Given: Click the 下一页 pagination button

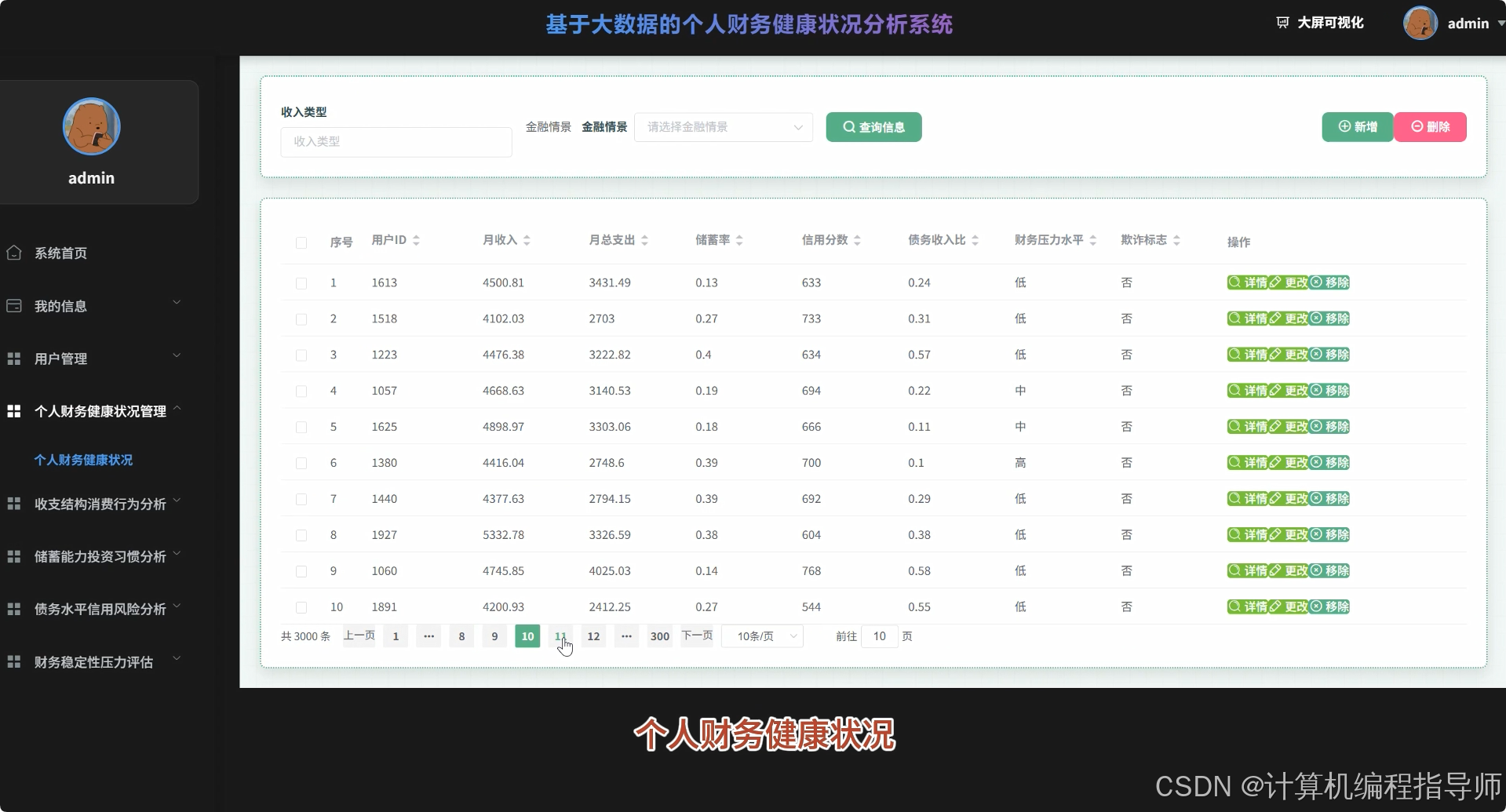Looking at the screenshot, I should (x=695, y=636).
